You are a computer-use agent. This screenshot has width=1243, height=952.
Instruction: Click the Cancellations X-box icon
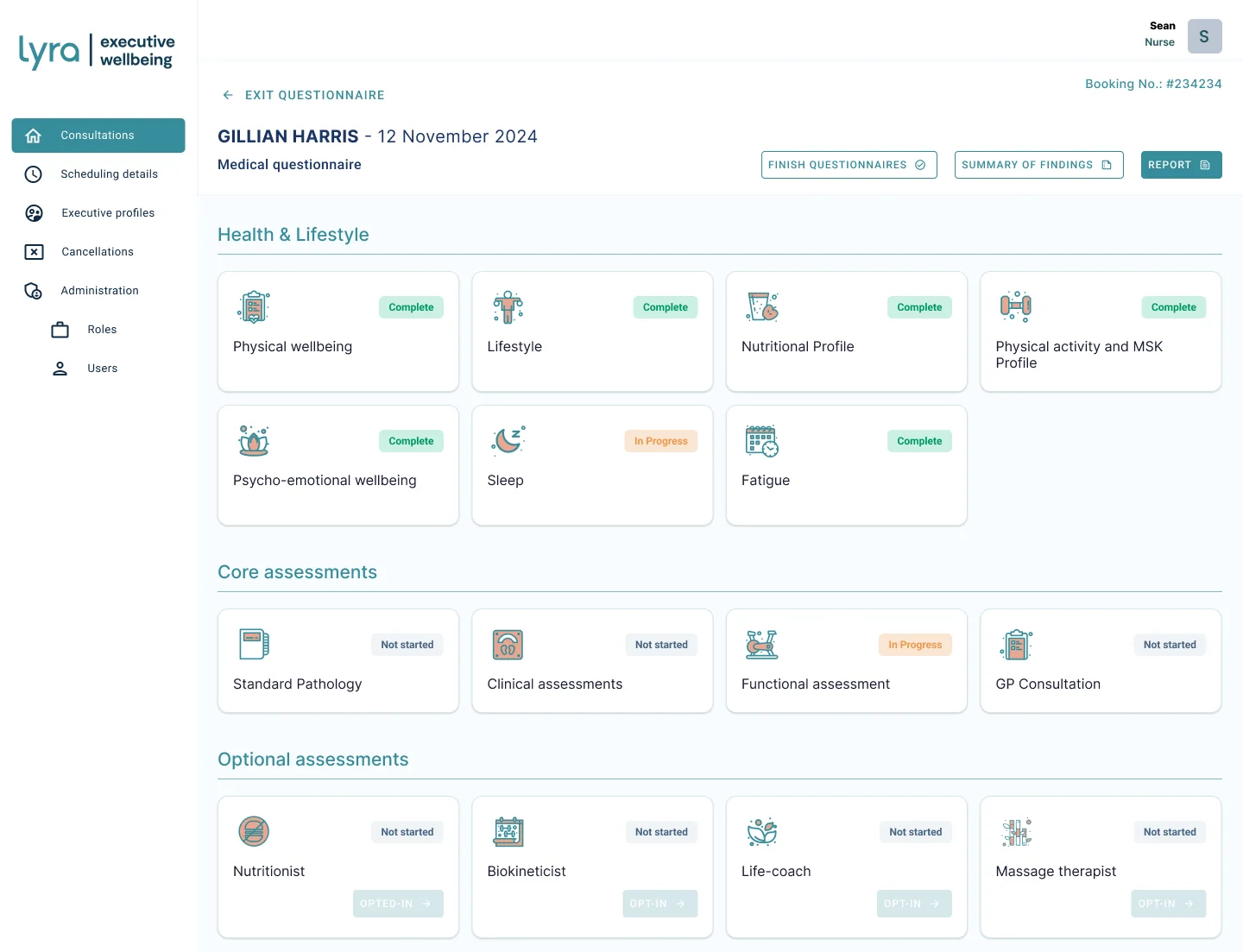point(34,252)
